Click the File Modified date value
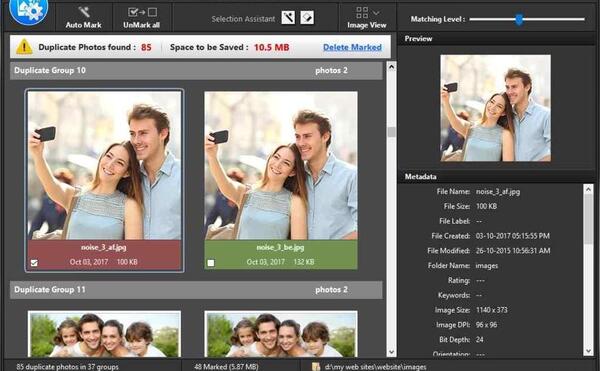 513,251
